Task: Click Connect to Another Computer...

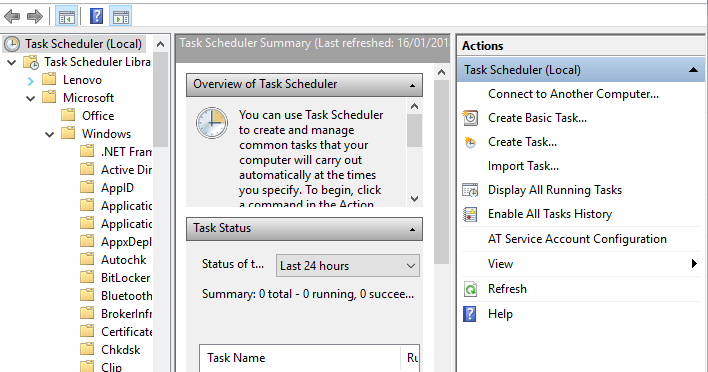Action: (x=573, y=94)
